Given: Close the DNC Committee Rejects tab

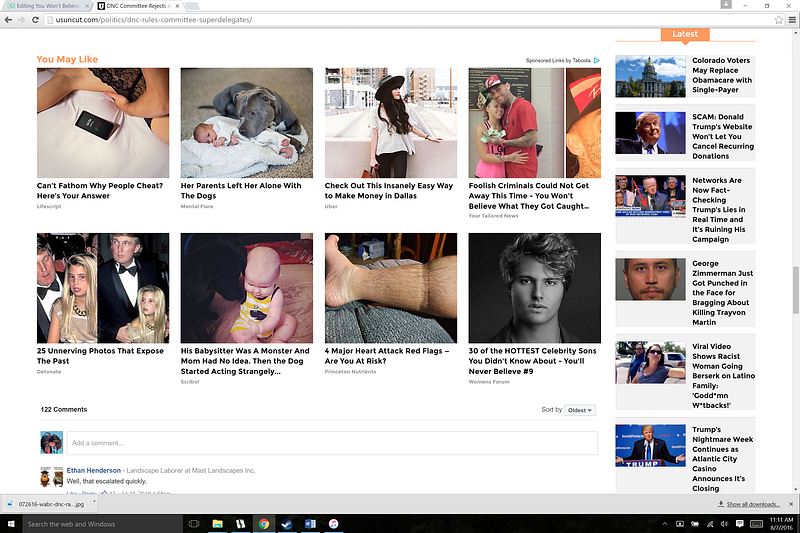Looking at the screenshot, I should click(177, 6).
